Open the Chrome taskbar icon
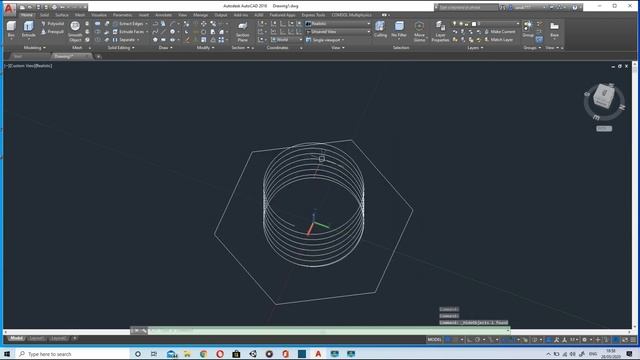 click(x=203, y=354)
